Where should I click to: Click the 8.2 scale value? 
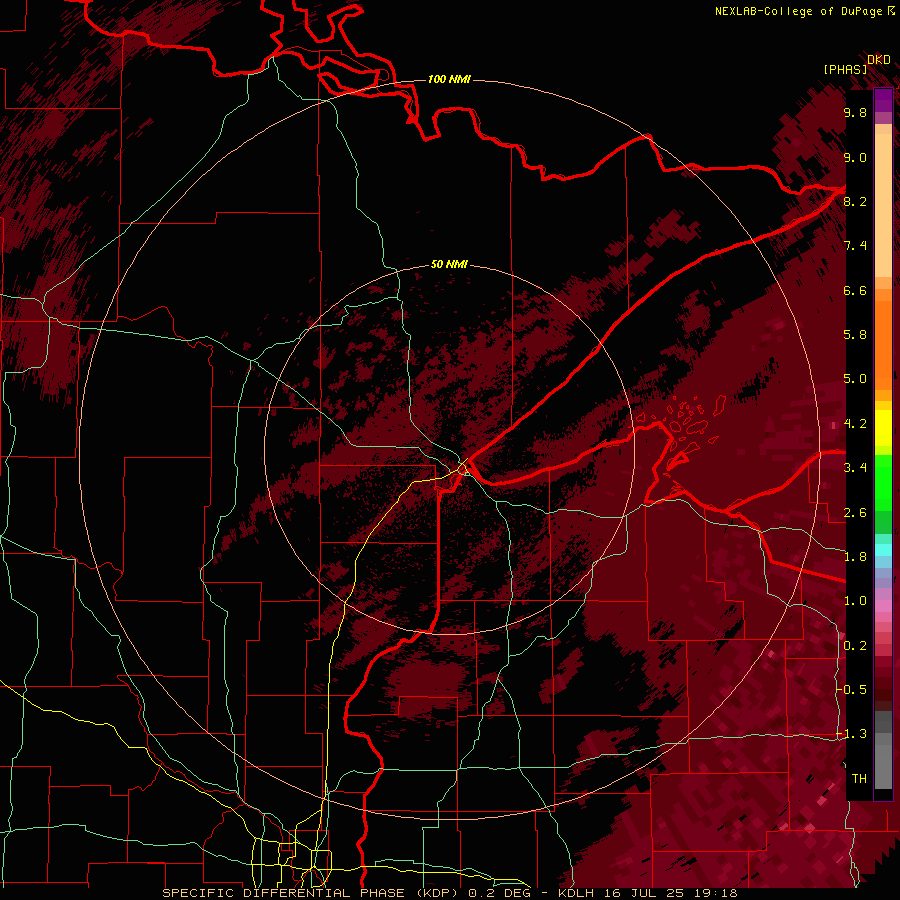pyautogui.click(x=855, y=201)
